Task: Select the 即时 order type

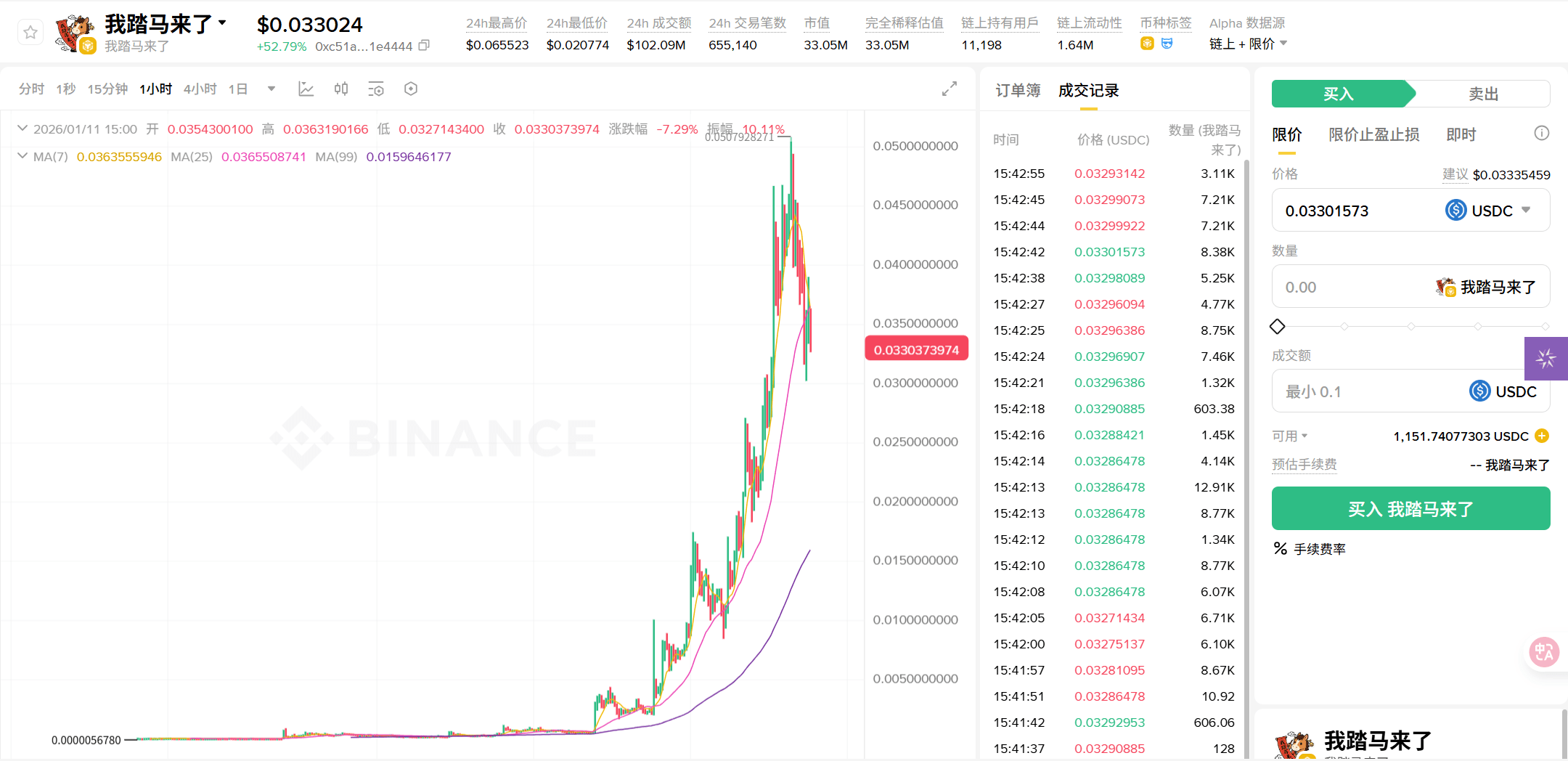Action: click(x=1461, y=134)
